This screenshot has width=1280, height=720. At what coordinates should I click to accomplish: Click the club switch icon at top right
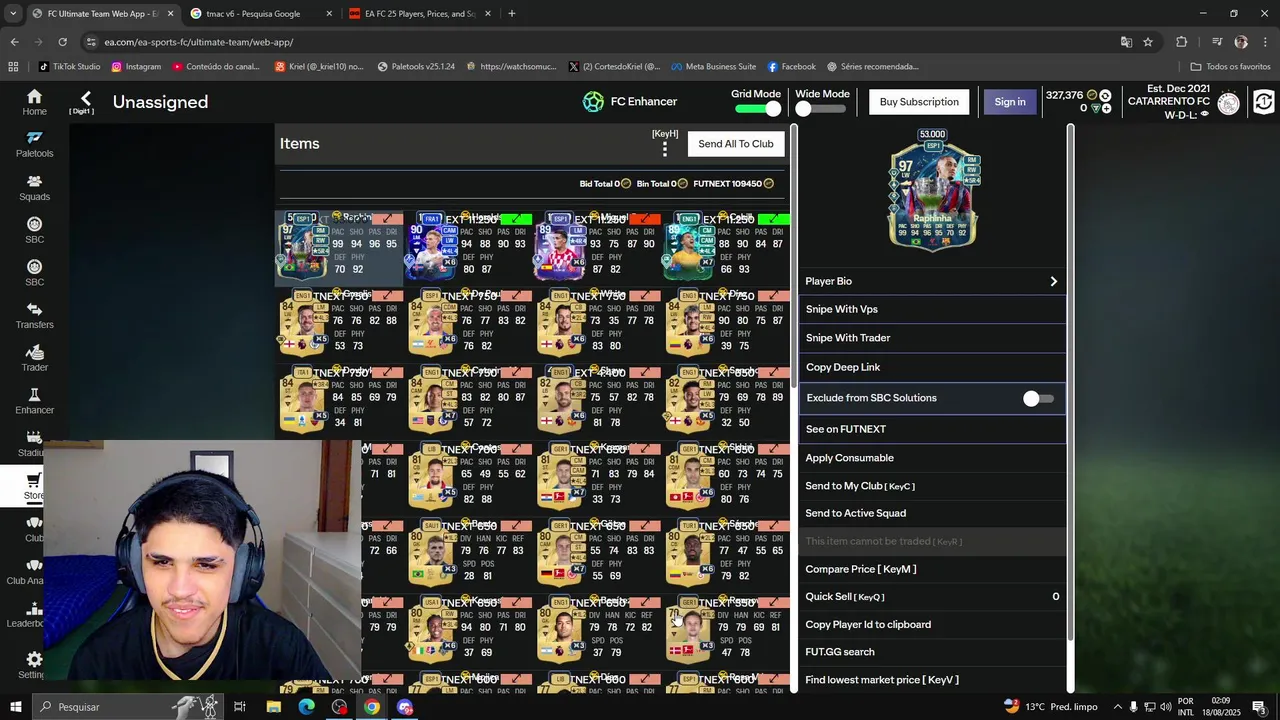tap(1263, 102)
